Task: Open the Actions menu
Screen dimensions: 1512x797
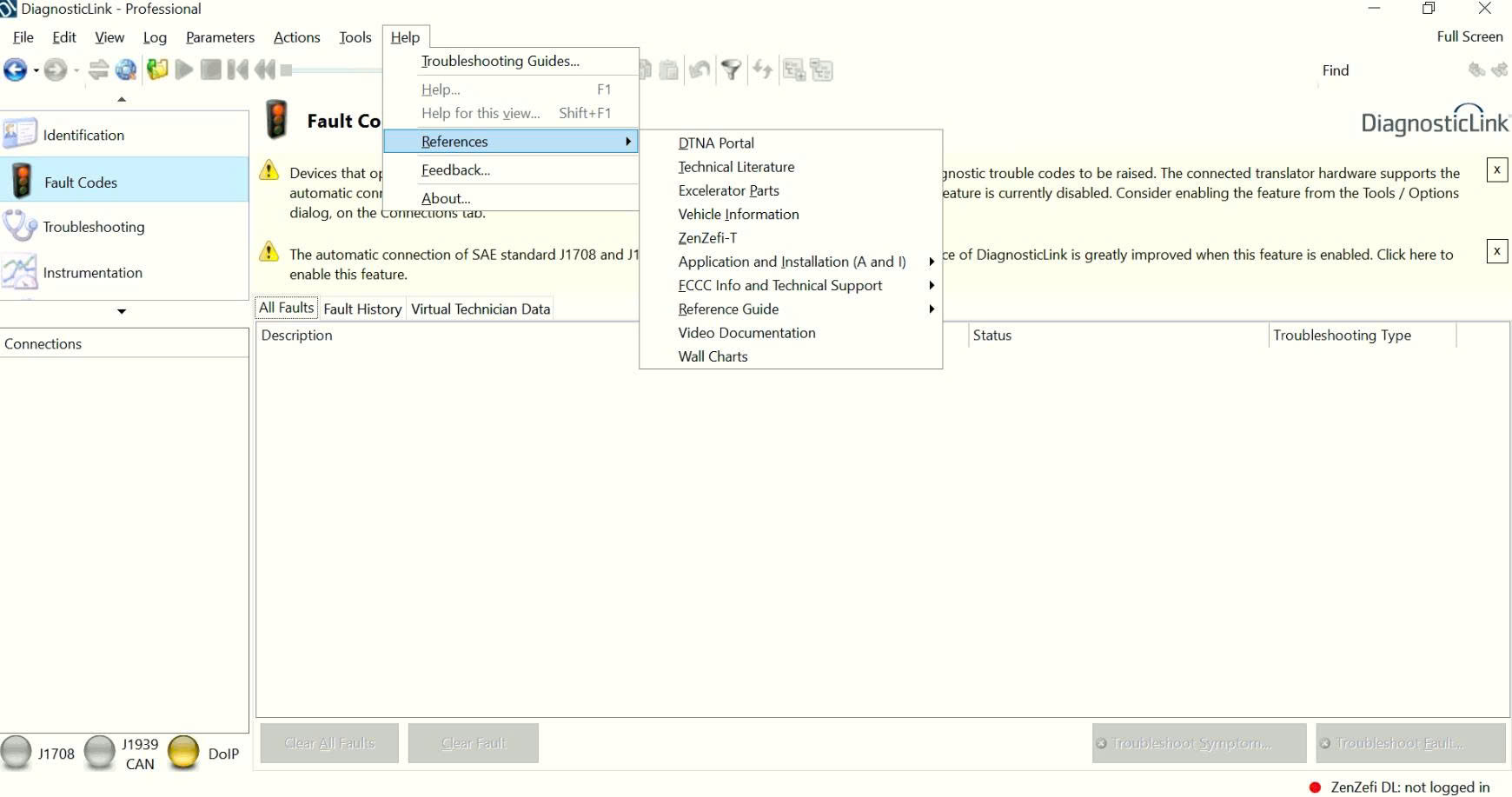Action: [296, 37]
